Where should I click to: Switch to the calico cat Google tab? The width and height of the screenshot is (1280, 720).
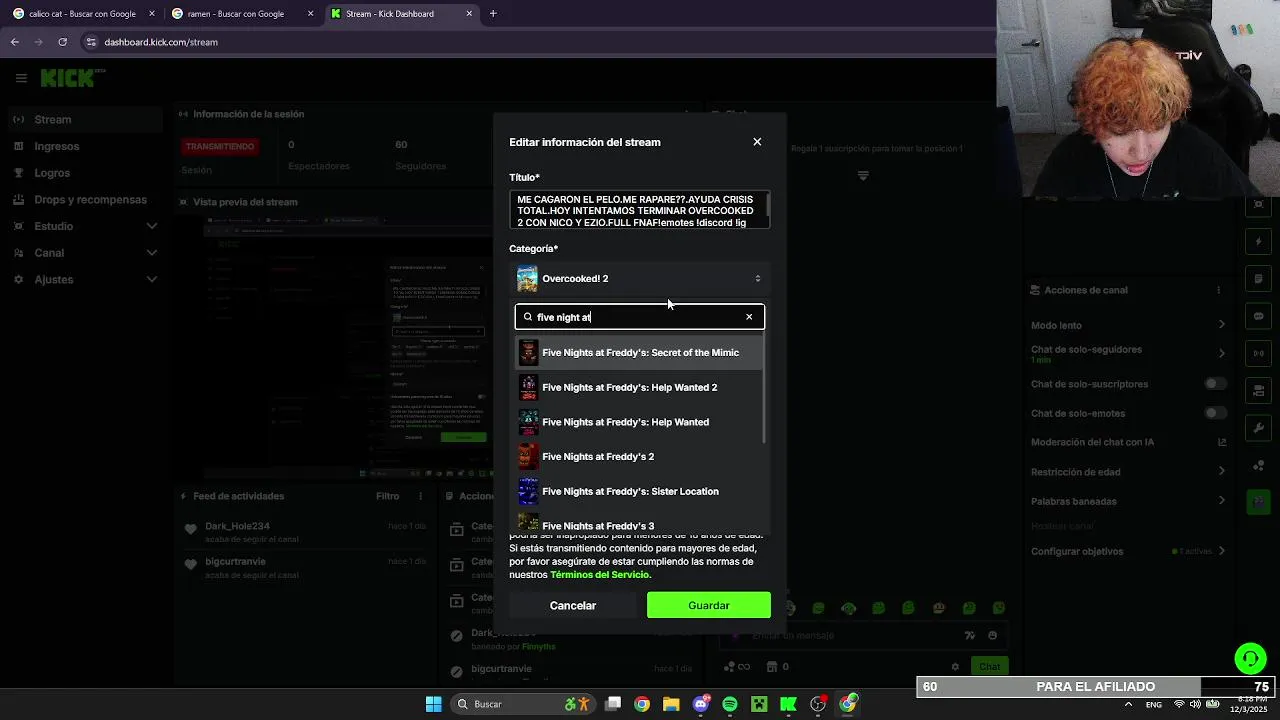point(81,14)
